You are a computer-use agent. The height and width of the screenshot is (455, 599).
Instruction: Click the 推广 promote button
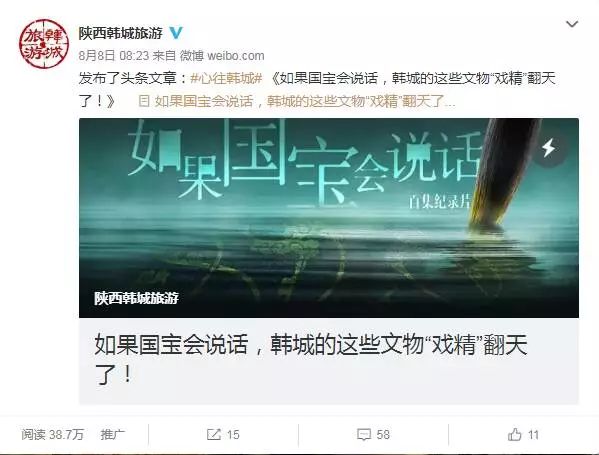pyautogui.click(x=113, y=434)
